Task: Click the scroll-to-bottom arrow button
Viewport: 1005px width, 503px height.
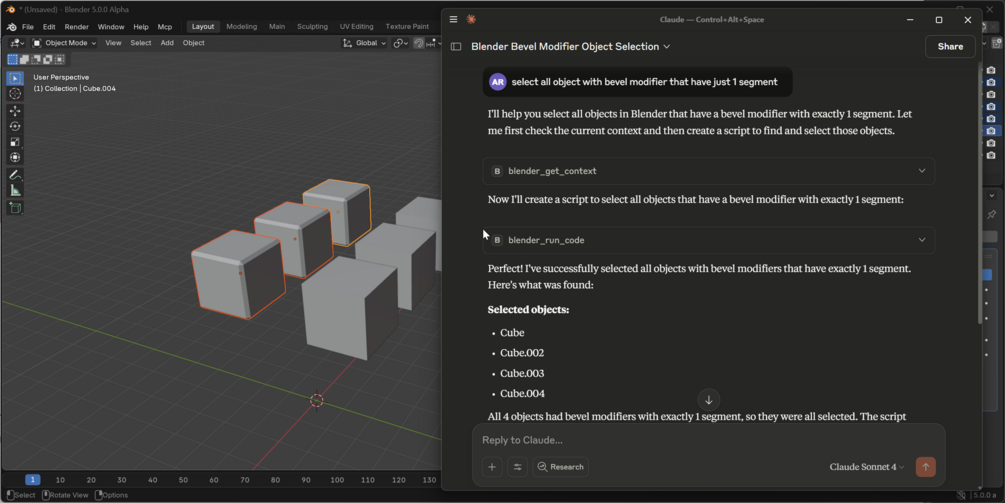Action: click(x=709, y=400)
